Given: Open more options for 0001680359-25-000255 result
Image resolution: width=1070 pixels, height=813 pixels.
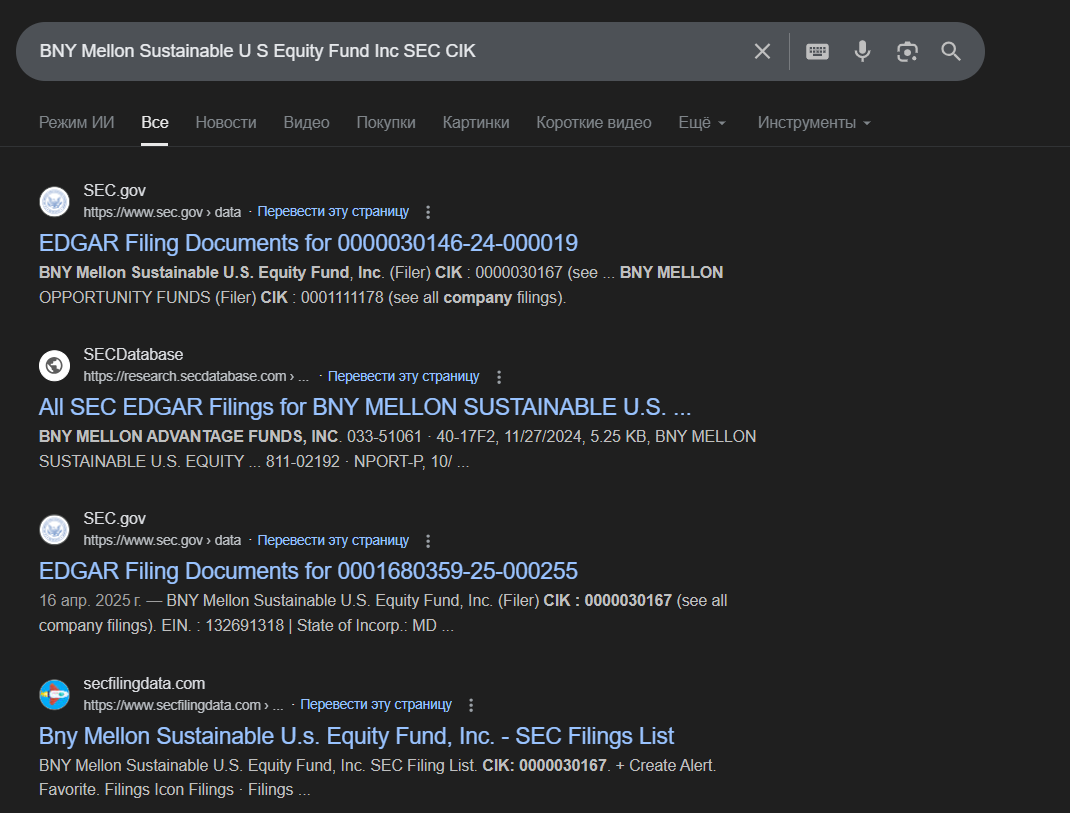Looking at the screenshot, I should (x=428, y=541).
